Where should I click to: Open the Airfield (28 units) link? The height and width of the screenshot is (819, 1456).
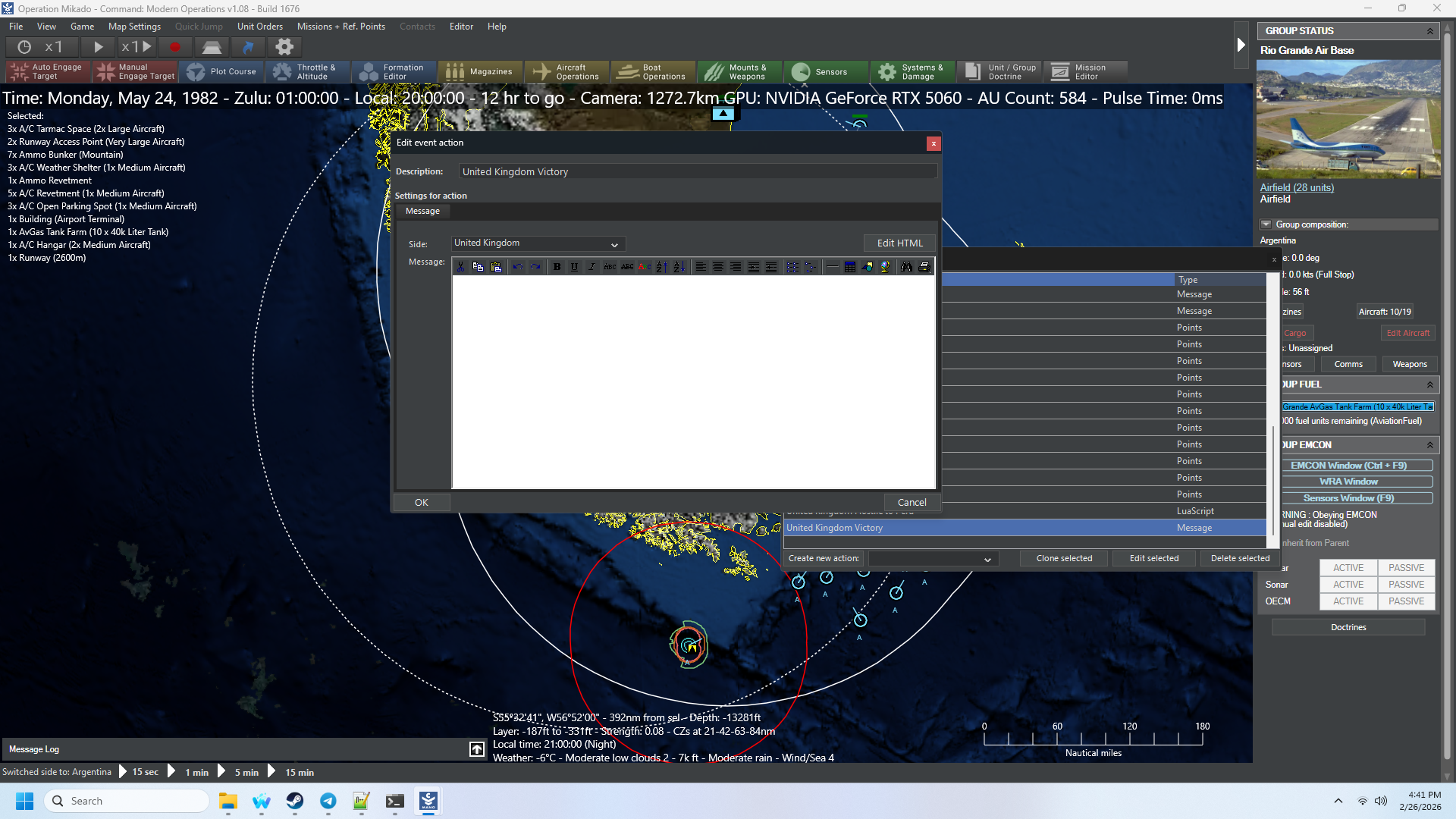[x=1296, y=187]
